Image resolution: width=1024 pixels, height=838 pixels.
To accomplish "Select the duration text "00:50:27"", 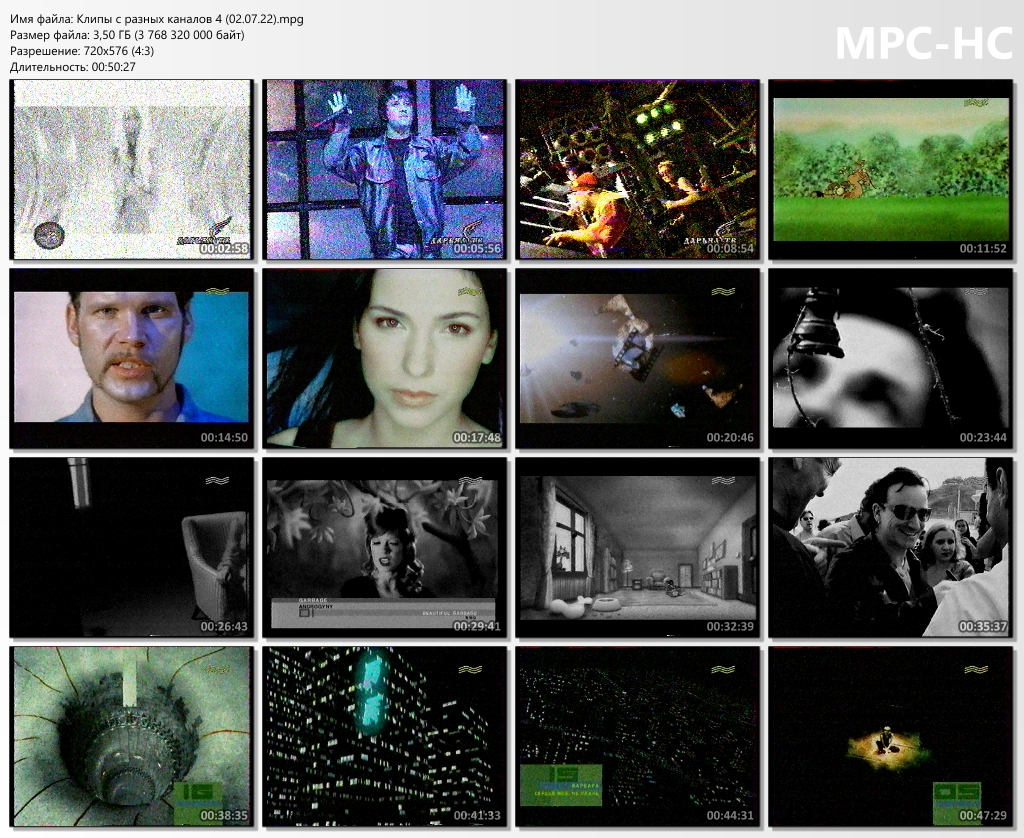I will [114, 67].
